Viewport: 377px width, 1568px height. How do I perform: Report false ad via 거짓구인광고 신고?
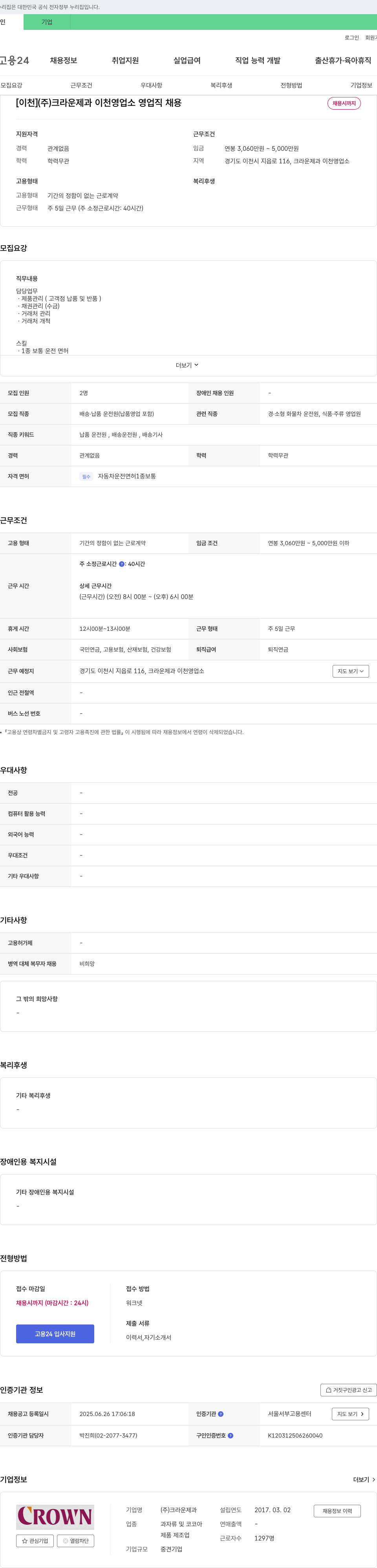(348, 1390)
